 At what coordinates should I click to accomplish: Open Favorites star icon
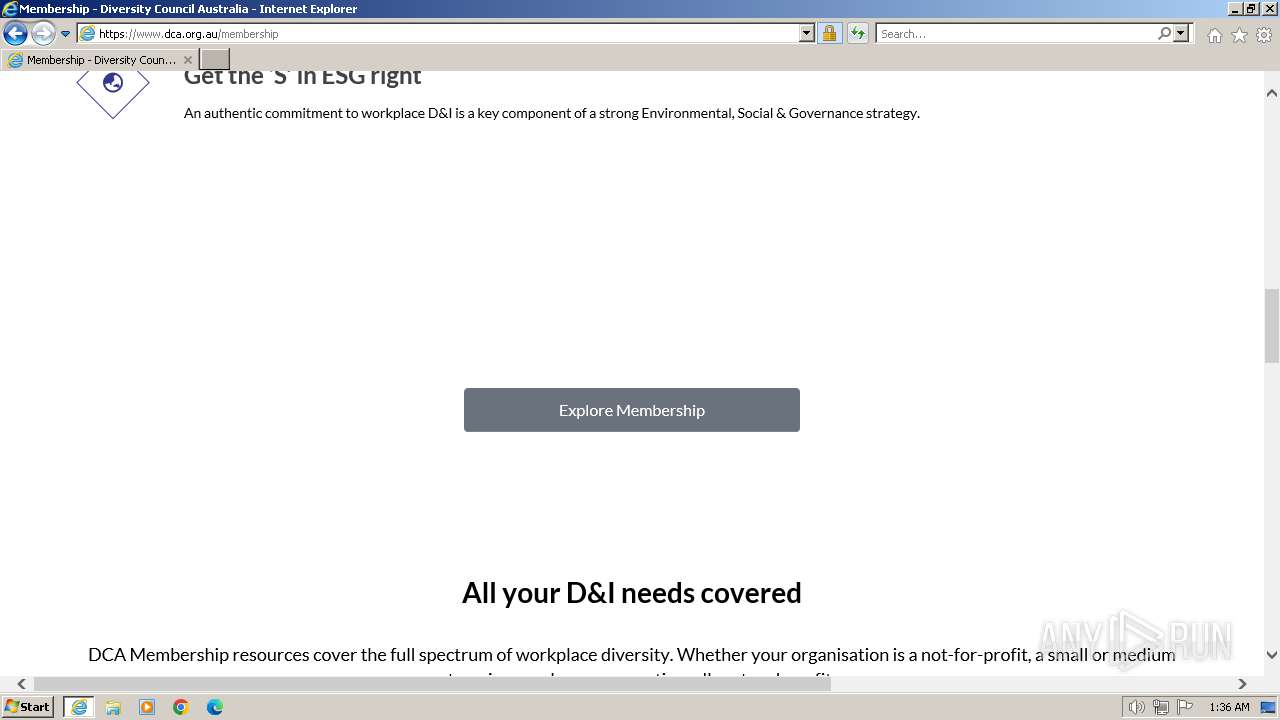[1239, 35]
